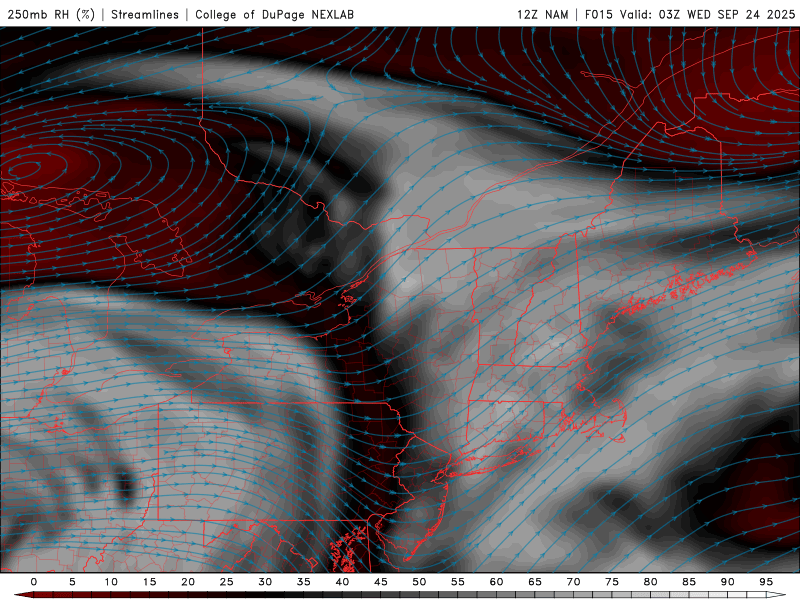
Task: Click the '0' value on the color scale
Action: pos(34,582)
